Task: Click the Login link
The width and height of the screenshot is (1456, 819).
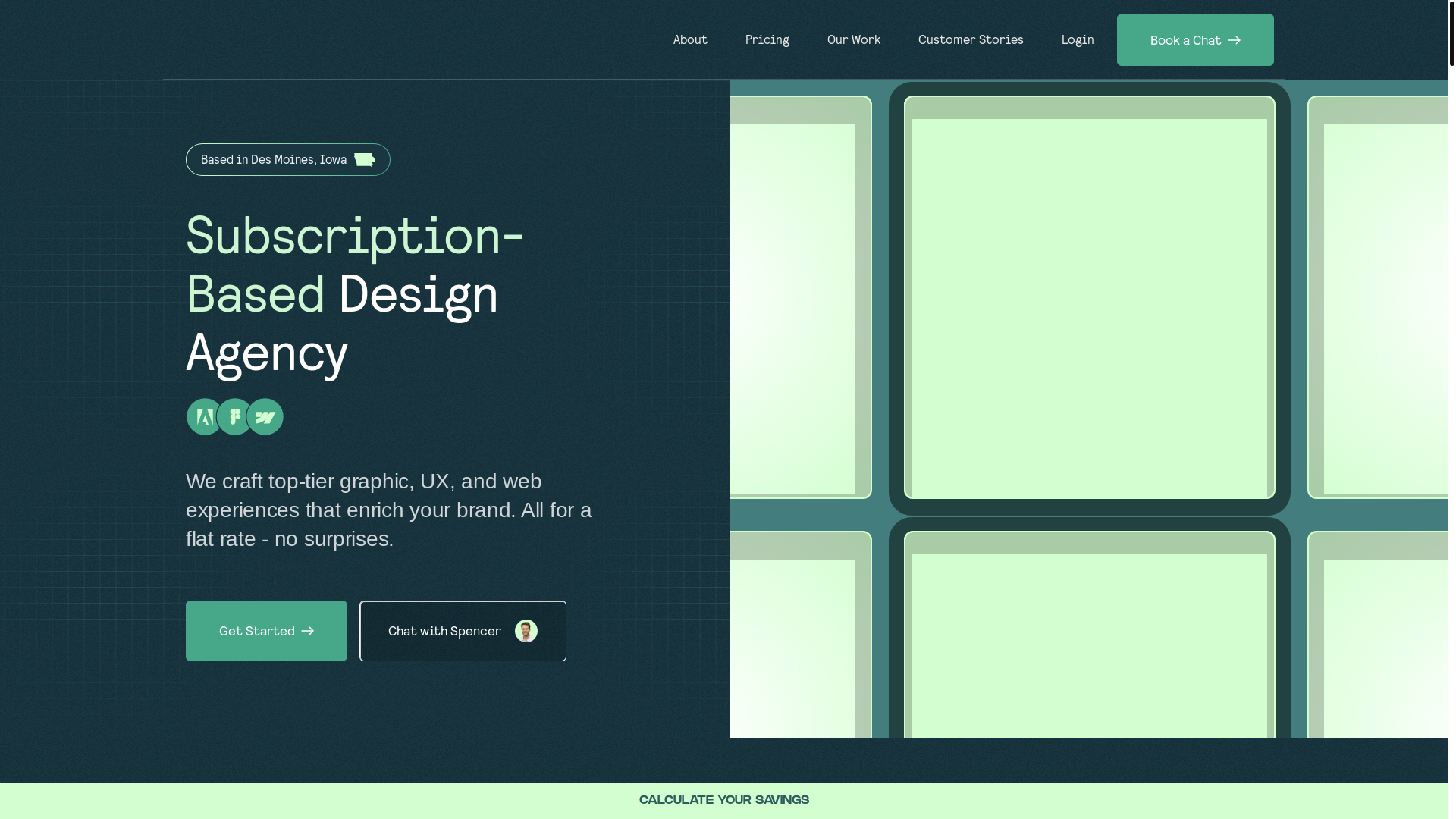Action: (x=1077, y=39)
